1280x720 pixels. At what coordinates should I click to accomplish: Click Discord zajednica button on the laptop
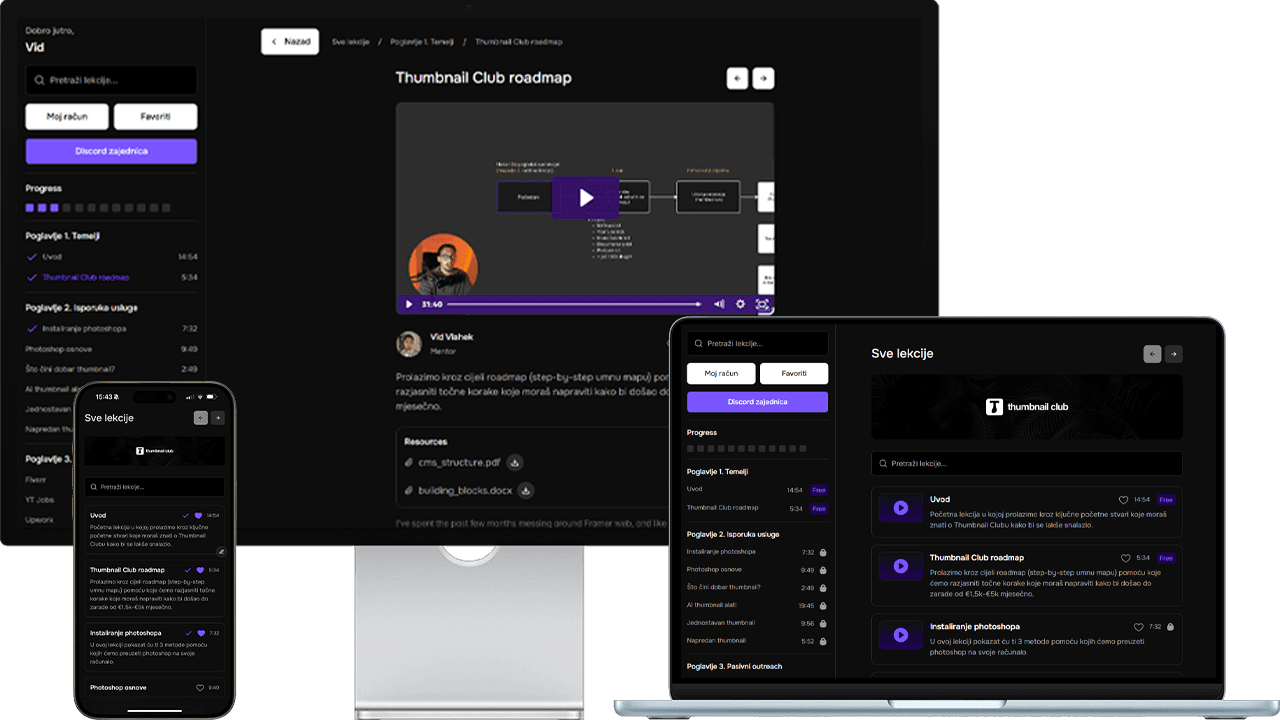[x=757, y=402]
